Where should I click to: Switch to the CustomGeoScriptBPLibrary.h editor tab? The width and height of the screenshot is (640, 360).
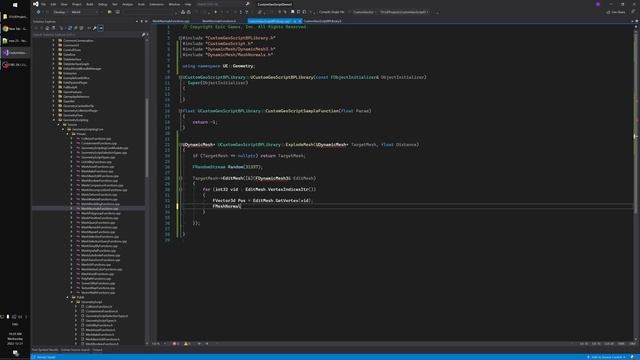tap(323, 21)
